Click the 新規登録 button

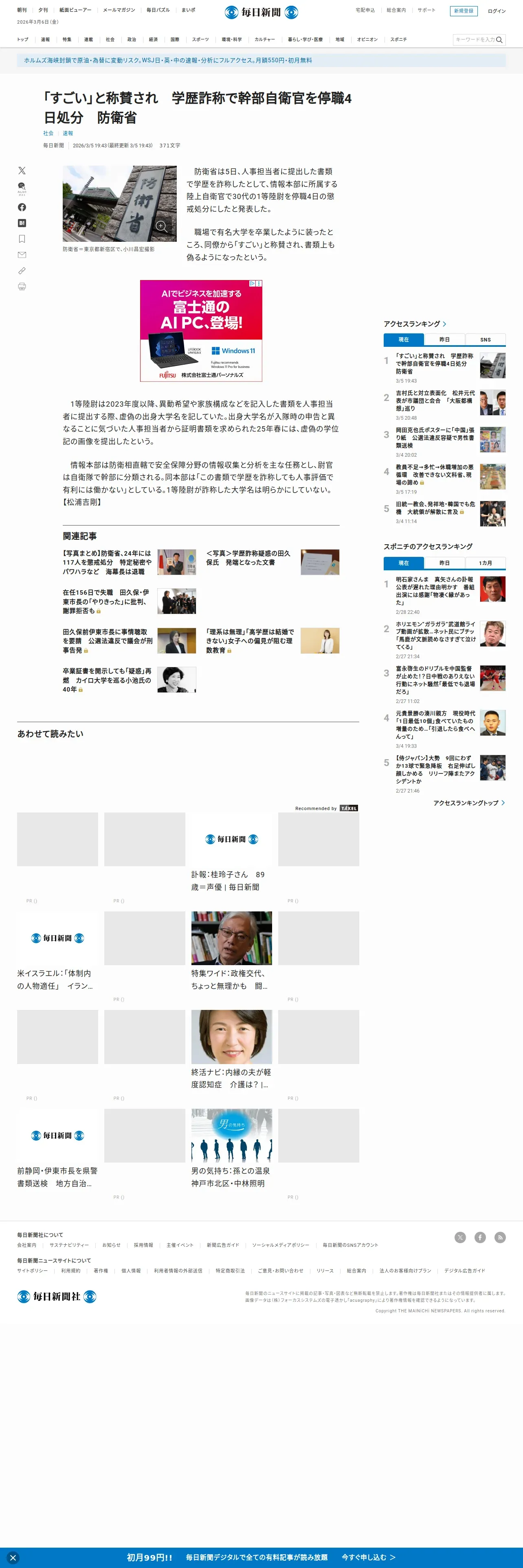[x=464, y=11]
